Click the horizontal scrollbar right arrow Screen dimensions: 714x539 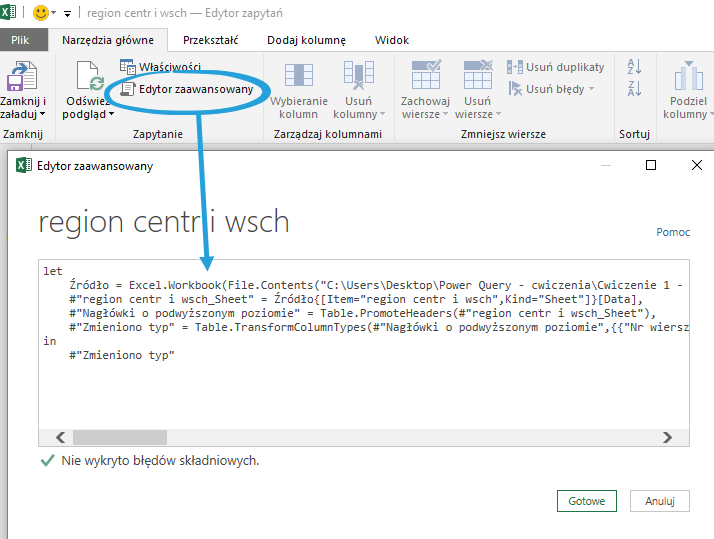668,437
